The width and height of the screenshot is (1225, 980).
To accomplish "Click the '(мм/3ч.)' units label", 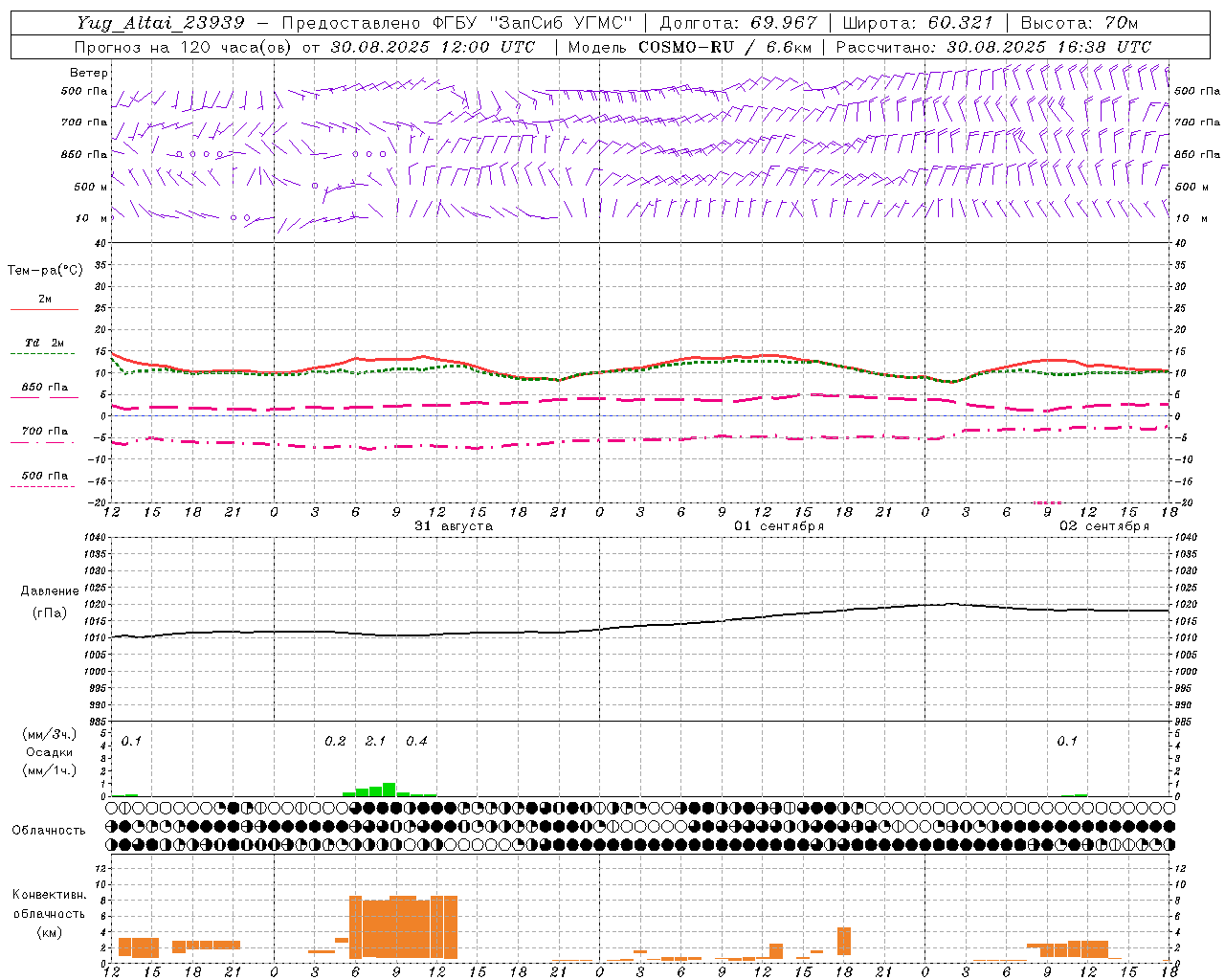I will [x=50, y=734].
